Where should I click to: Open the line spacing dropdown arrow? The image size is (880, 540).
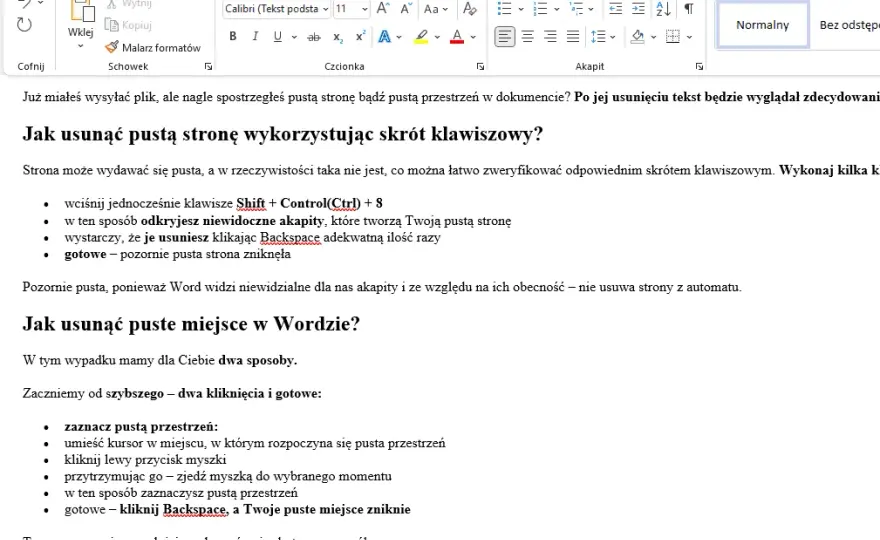pyautogui.click(x=613, y=38)
